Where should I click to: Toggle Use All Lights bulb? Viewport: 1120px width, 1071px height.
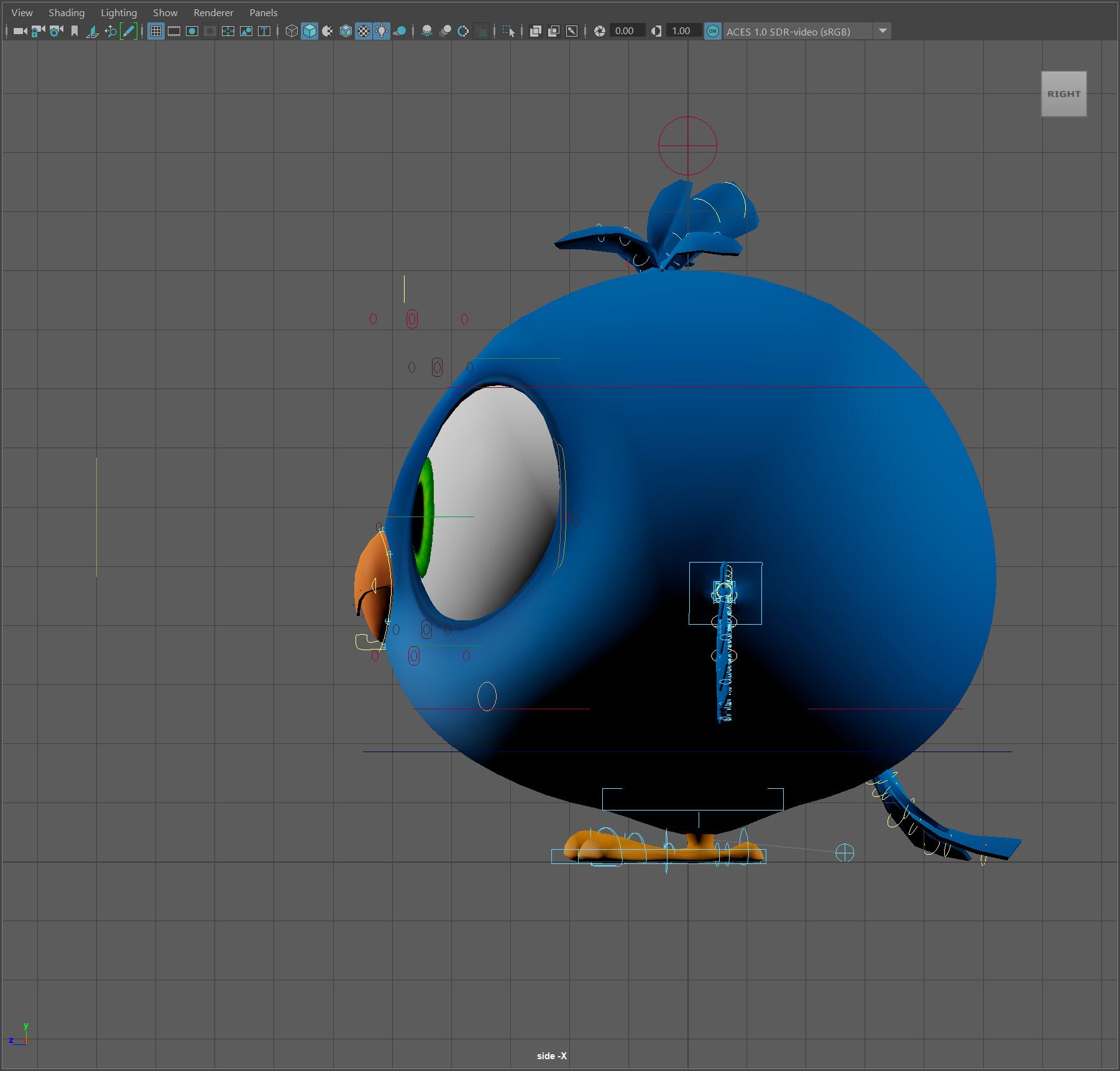tap(382, 31)
